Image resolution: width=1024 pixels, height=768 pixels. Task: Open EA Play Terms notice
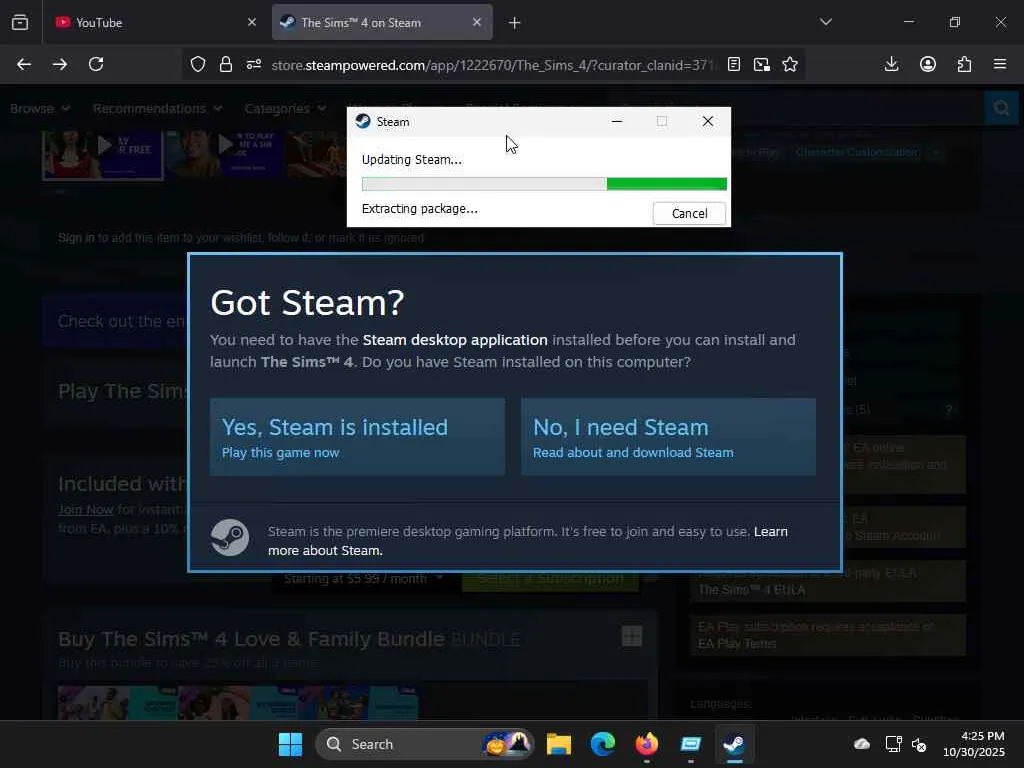pyautogui.click(x=828, y=635)
